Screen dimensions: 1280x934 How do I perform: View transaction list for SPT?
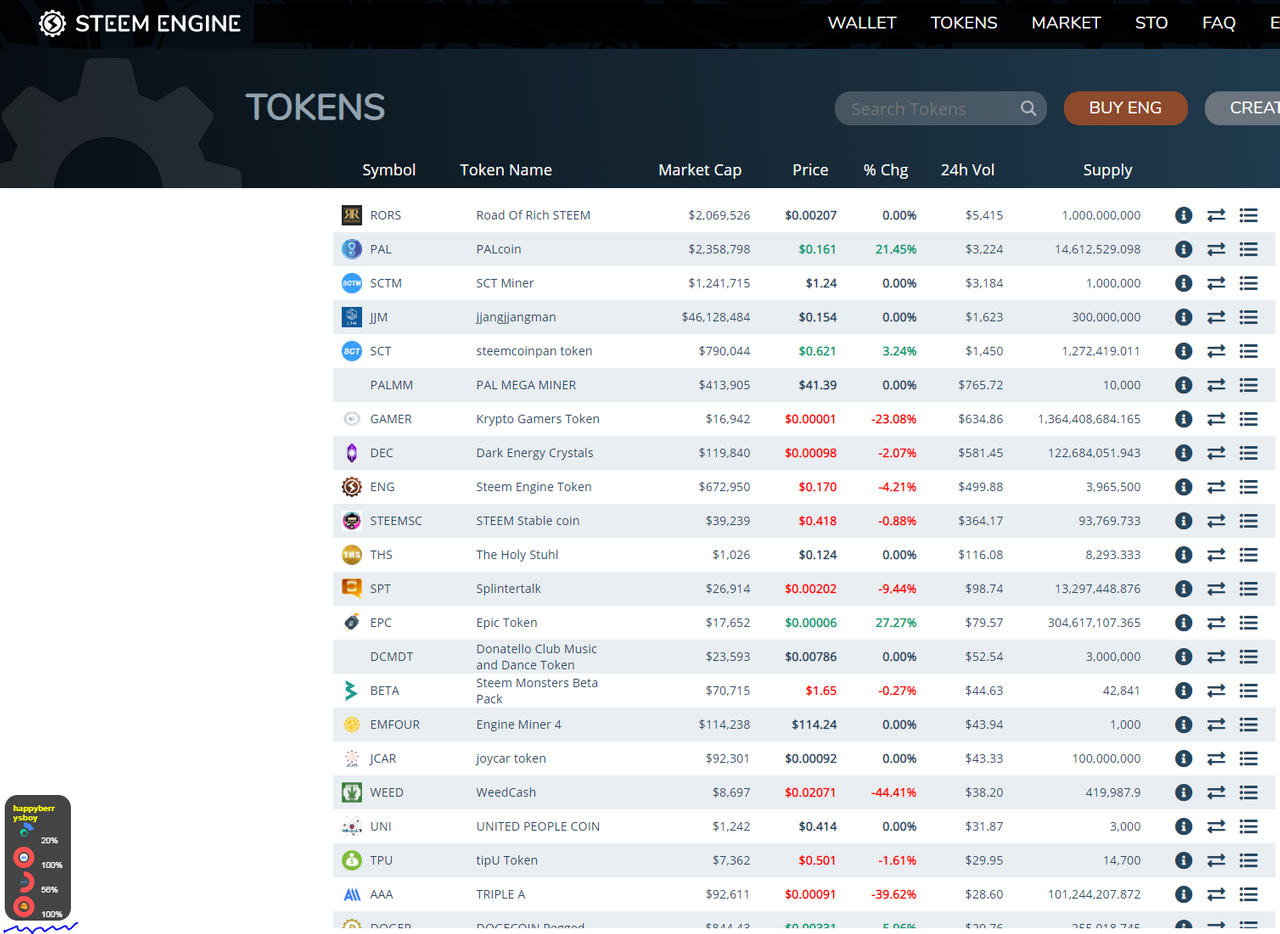pyautogui.click(x=1248, y=589)
